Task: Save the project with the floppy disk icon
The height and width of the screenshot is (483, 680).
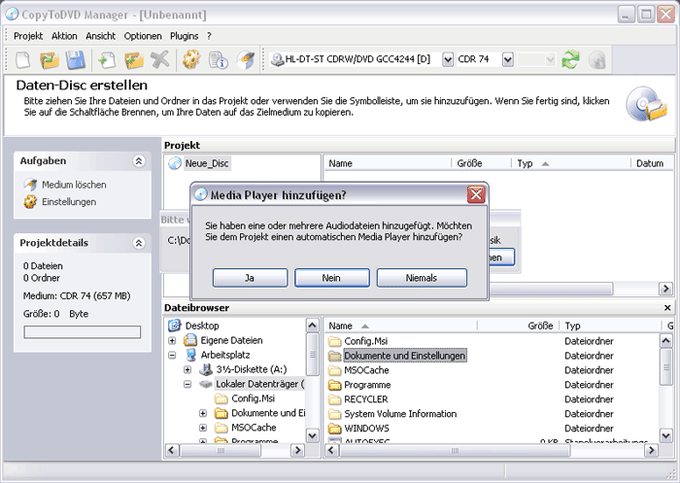Action: pyautogui.click(x=75, y=59)
